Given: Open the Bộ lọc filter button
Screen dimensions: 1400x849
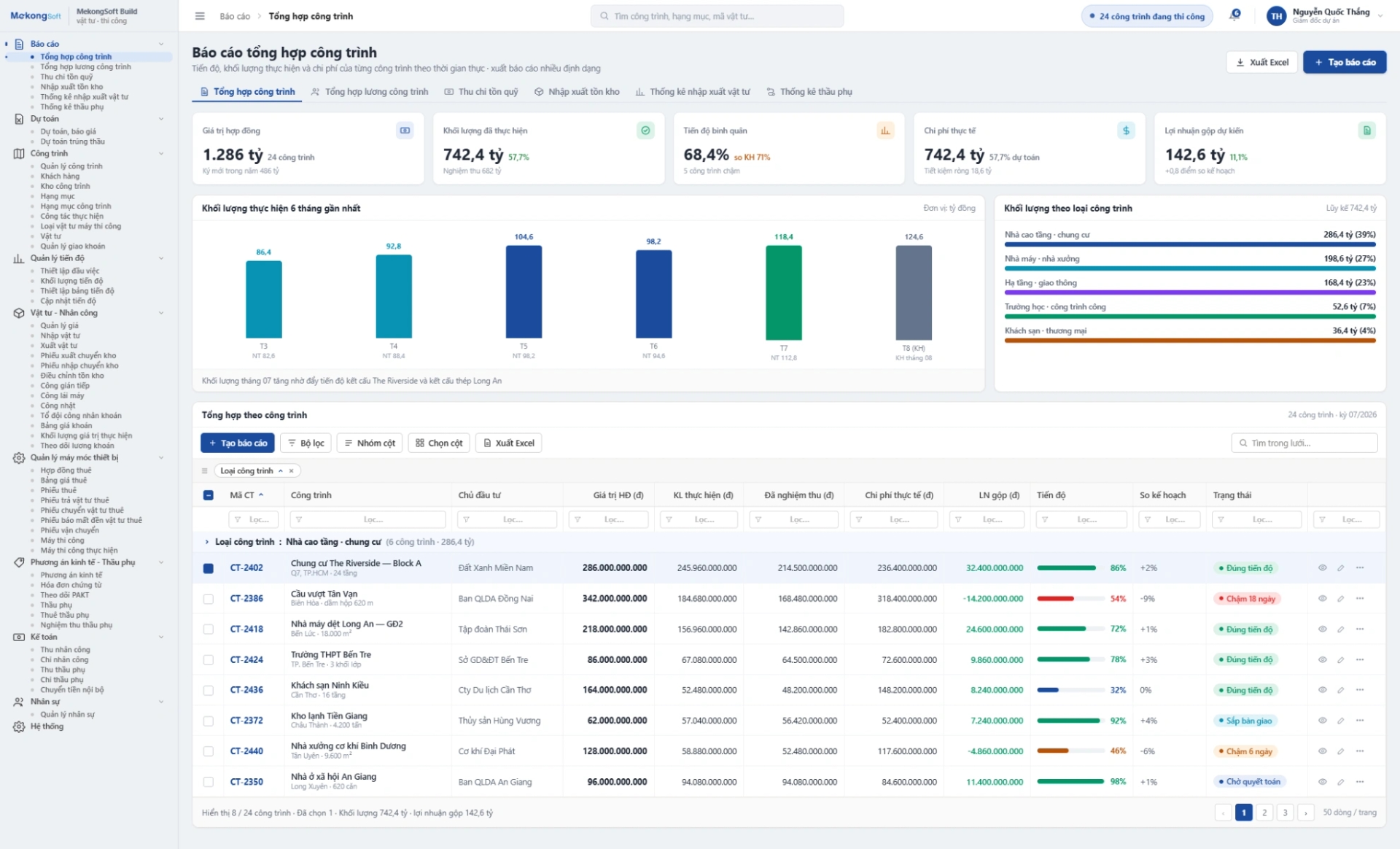Looking at the screenshot, I should pos(306,443).
